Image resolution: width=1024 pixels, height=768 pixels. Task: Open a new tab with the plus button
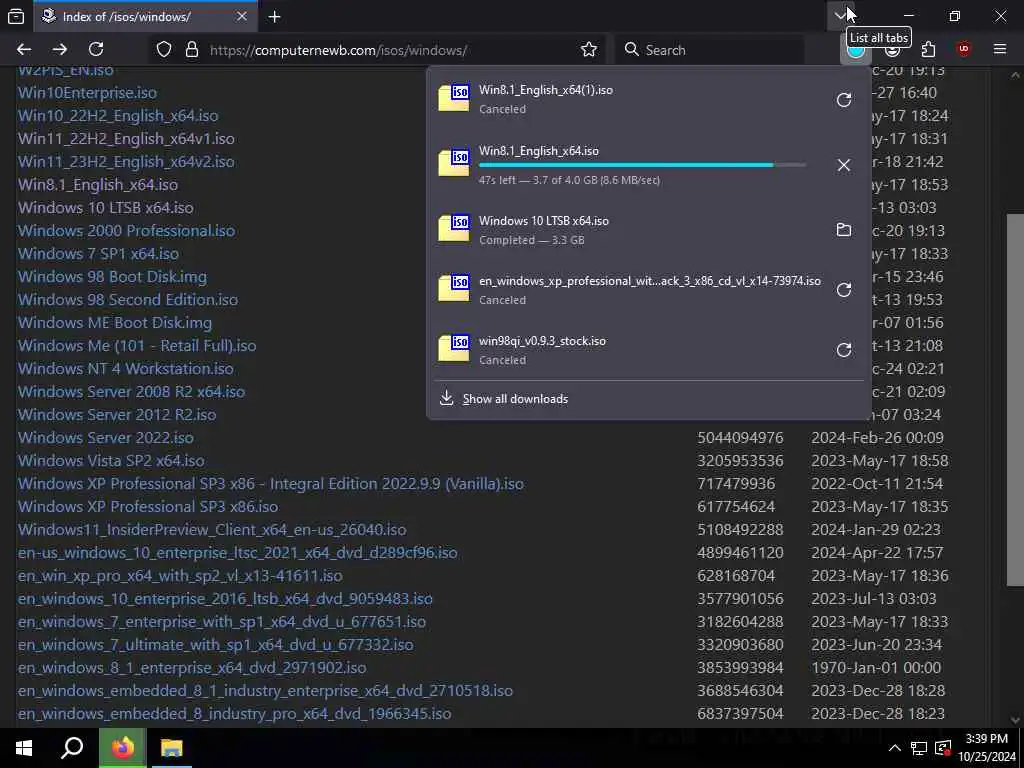pos(274,16)
